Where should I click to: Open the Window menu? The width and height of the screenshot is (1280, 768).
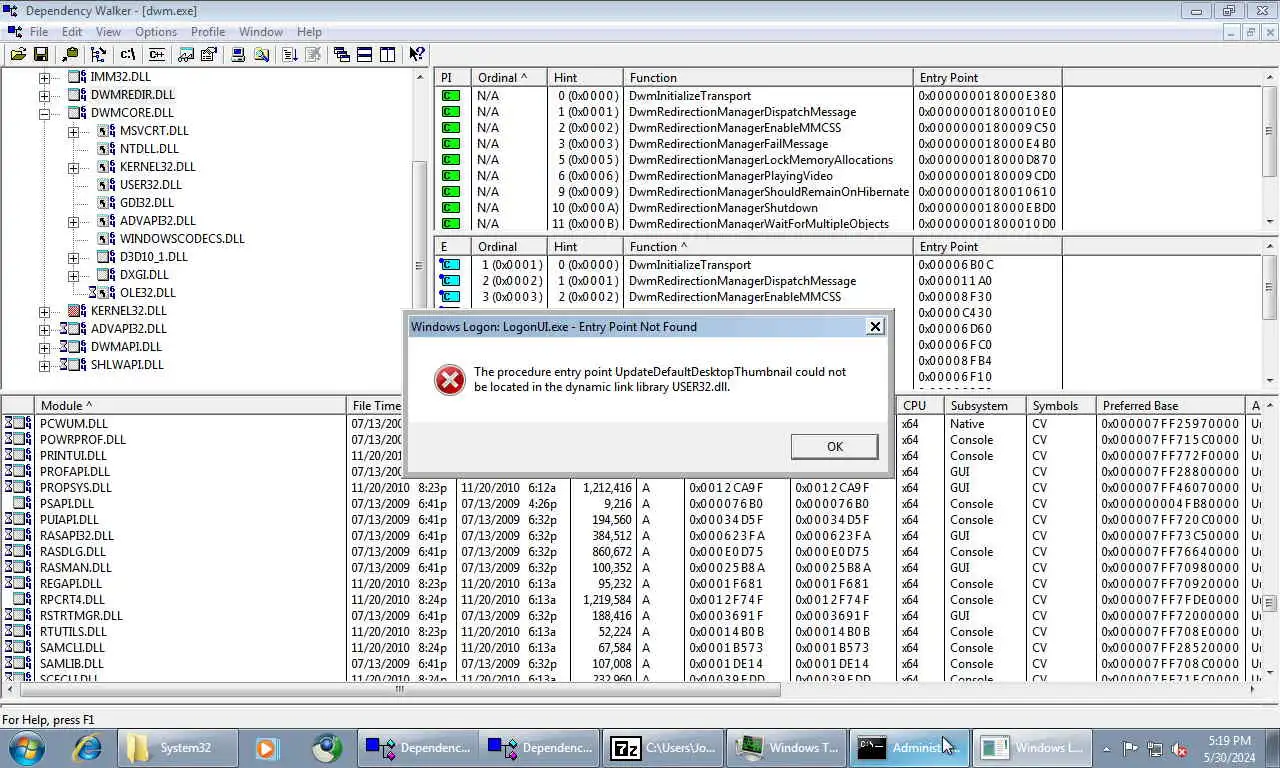261,32
